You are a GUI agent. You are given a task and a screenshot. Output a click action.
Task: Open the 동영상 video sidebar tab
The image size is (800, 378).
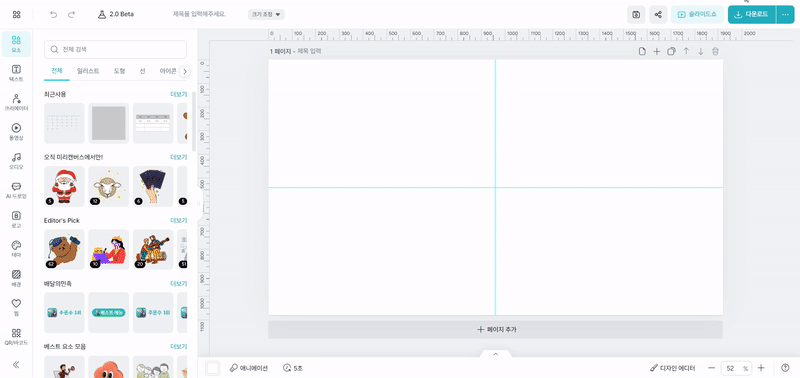tap(16, 132)
